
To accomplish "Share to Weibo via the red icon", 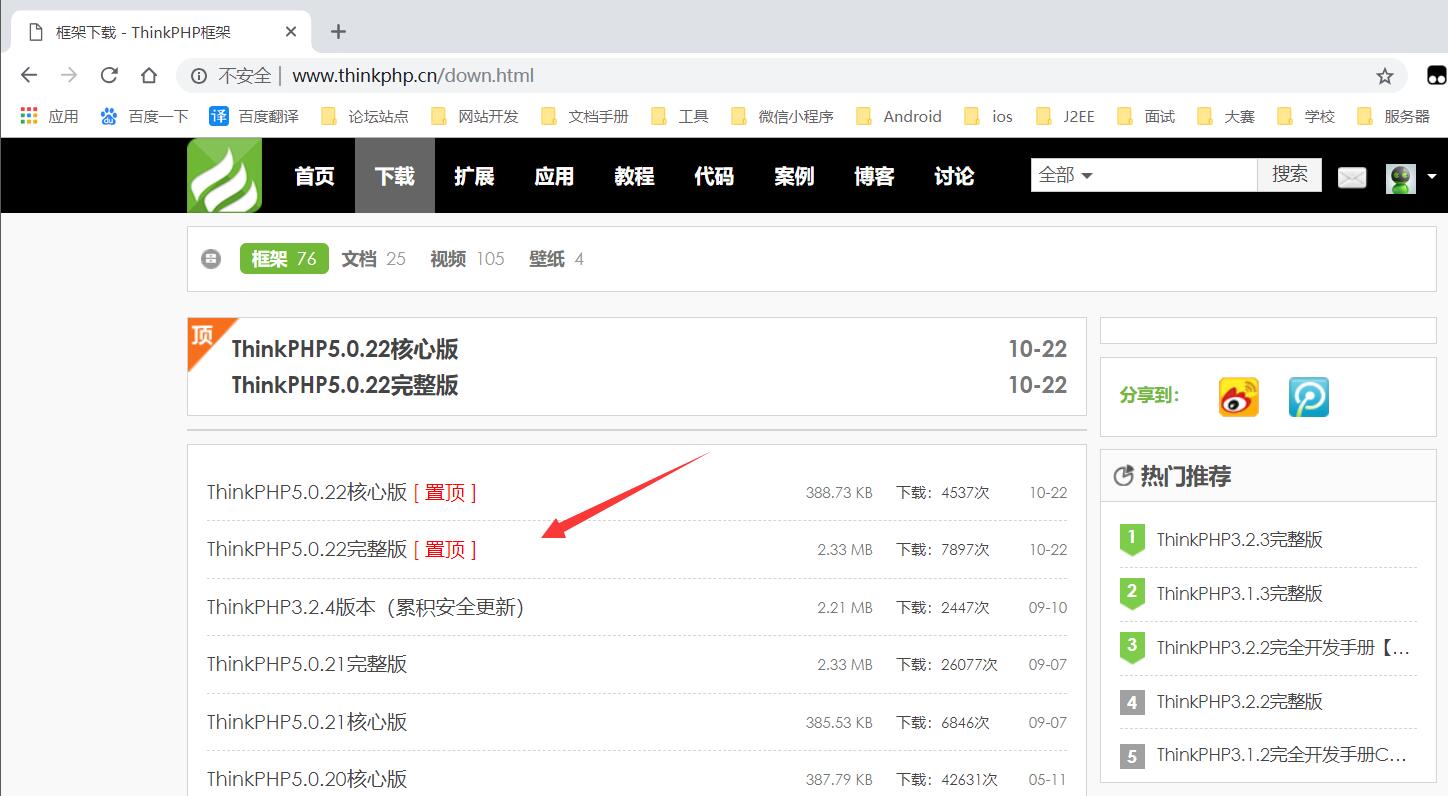I will coord(1239,397).
